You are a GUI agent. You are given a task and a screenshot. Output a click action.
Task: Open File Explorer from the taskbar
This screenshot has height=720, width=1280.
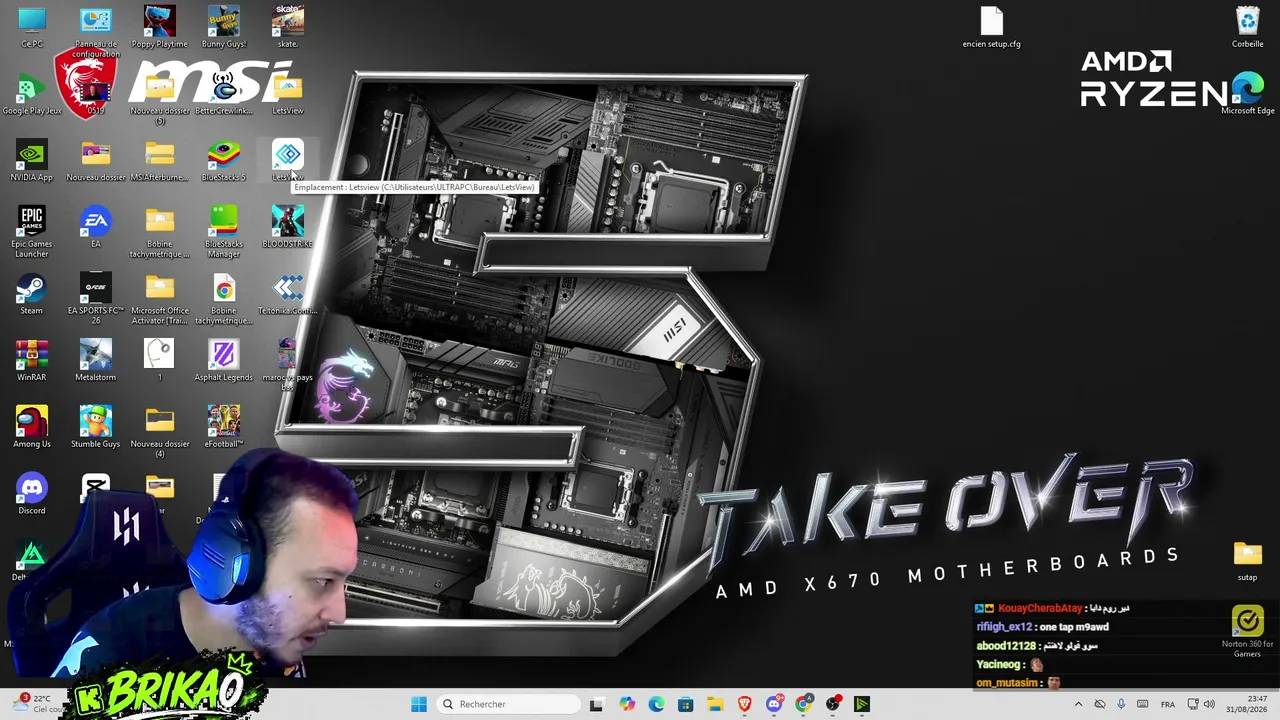click(x=715, y=704)
